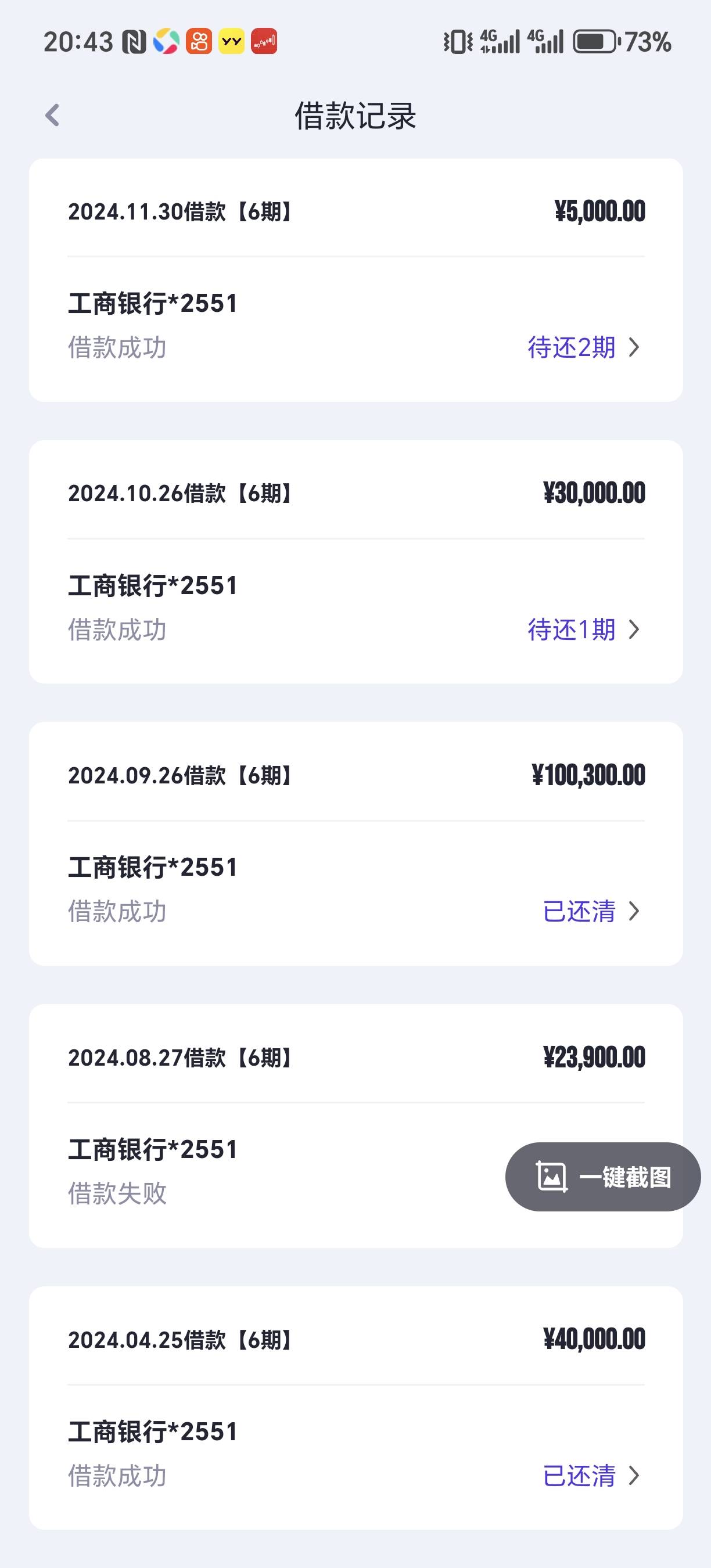Tap the 待还2期 link
This screenshot has width=711, height=1568.
(572, 347)
